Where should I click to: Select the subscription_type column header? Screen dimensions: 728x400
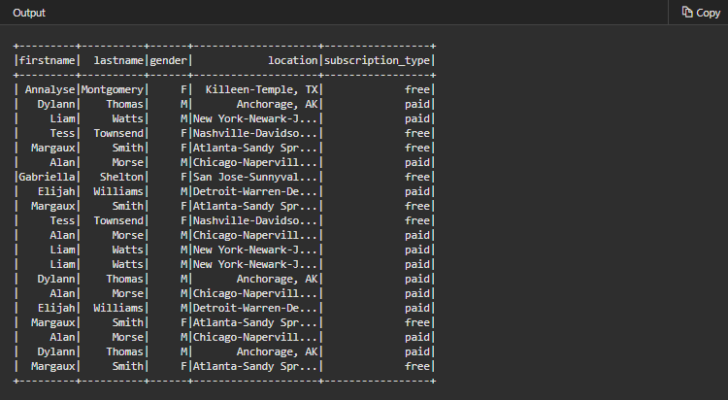(x=378, y=61)
